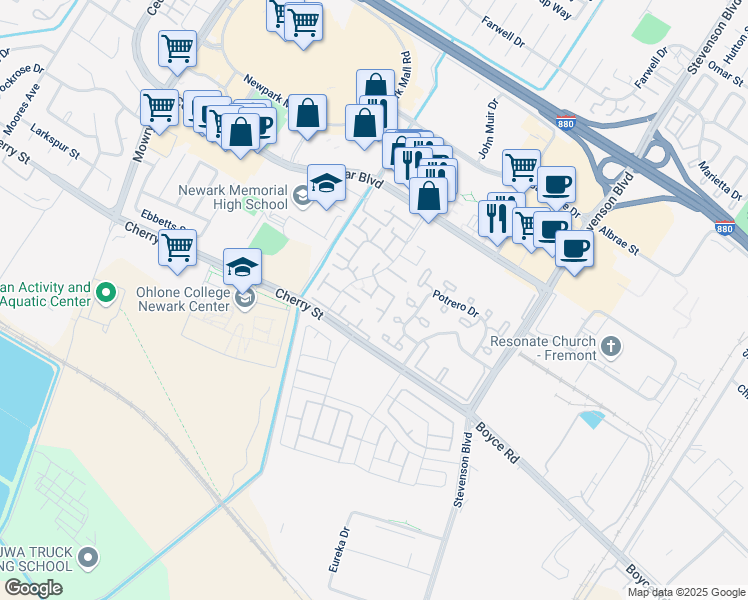Viewport: 748px width, 600px height.
Task: Click the shopping cart marker on Cherry St
Action: coord(177,248)
